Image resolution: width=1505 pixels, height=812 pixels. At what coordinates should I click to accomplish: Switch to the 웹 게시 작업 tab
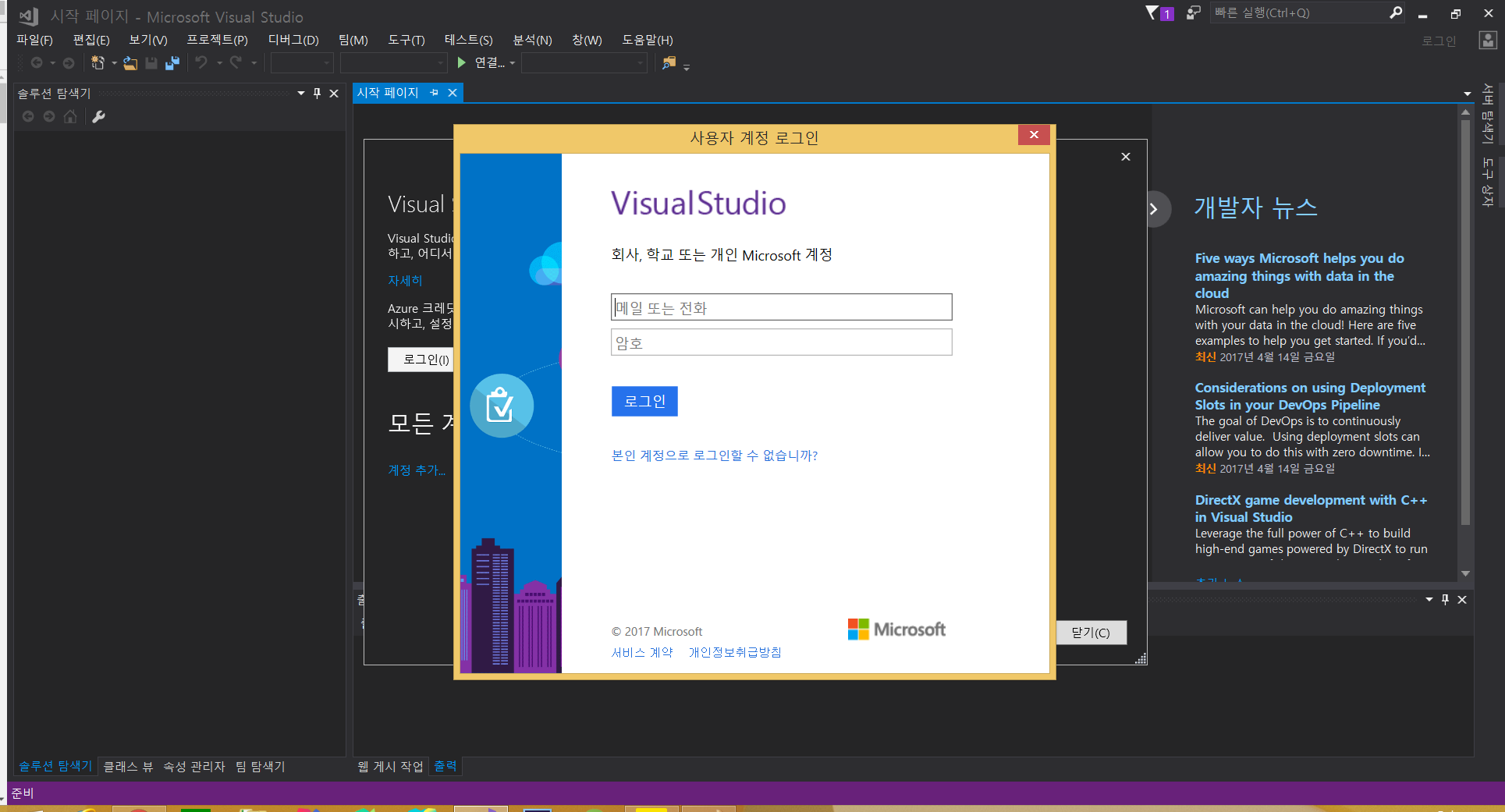(390, 767)
